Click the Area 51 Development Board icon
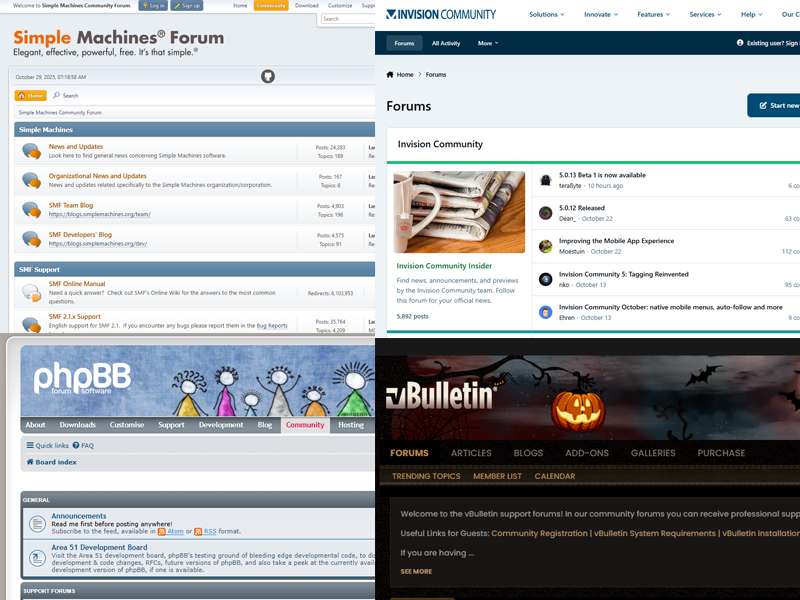 pyautogui.click(x=37, y=555)
